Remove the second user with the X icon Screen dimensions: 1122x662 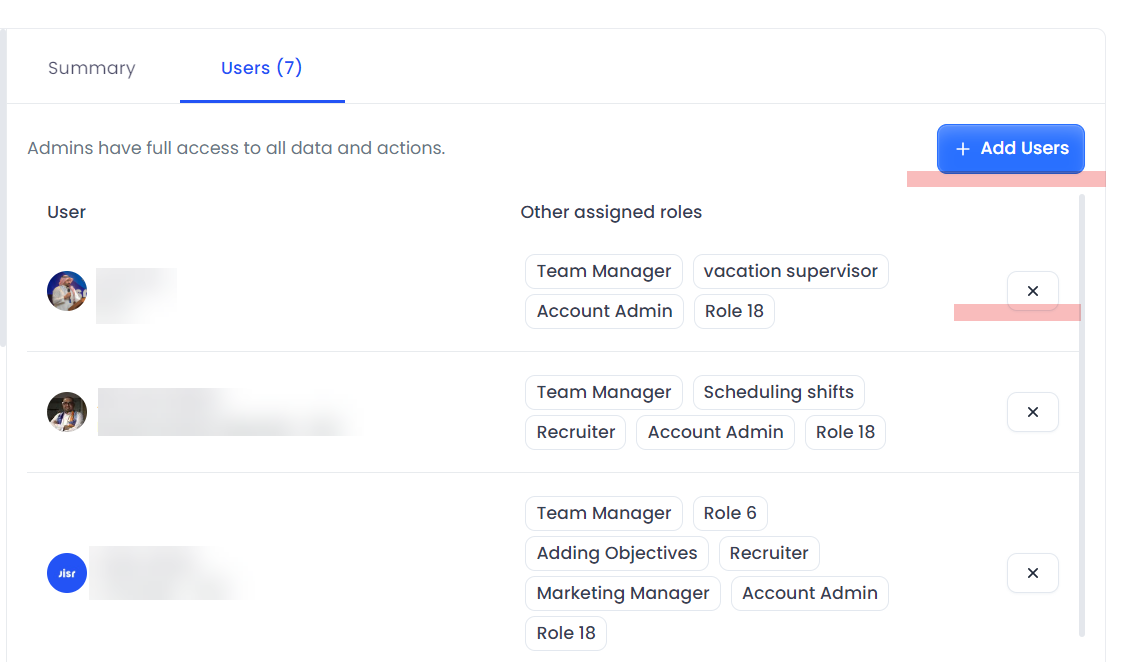pos(1032,412)
